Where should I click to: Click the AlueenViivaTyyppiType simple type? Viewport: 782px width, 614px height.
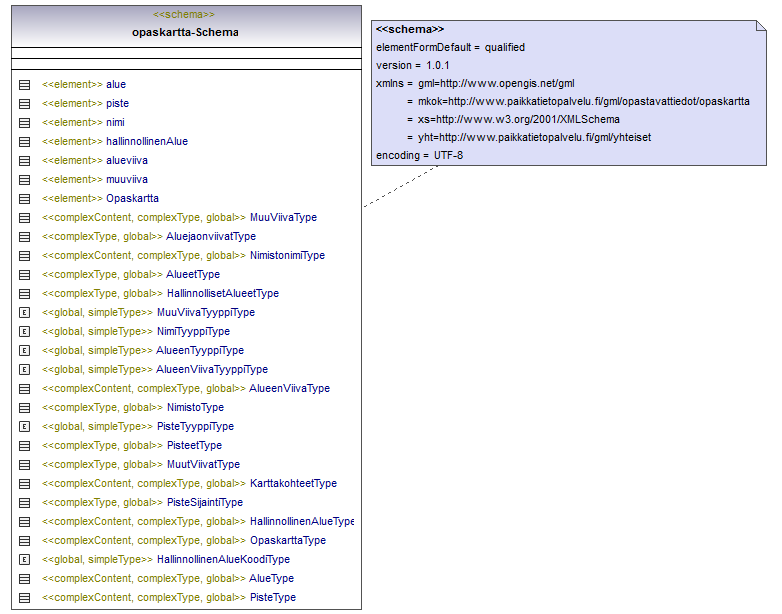click(x=211, y=370)
